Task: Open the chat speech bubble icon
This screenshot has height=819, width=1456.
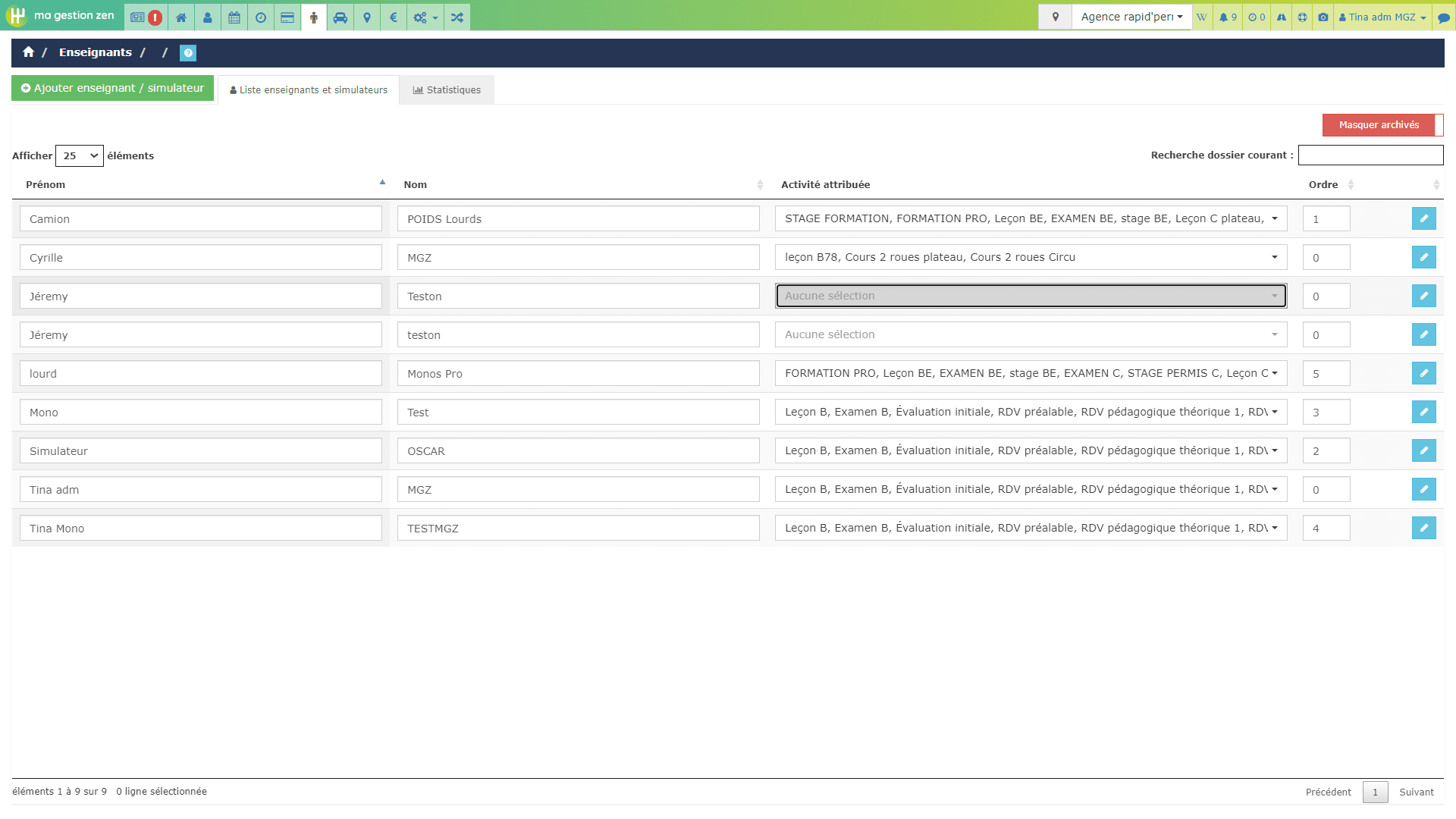Action: click(x=1444, y=17)
